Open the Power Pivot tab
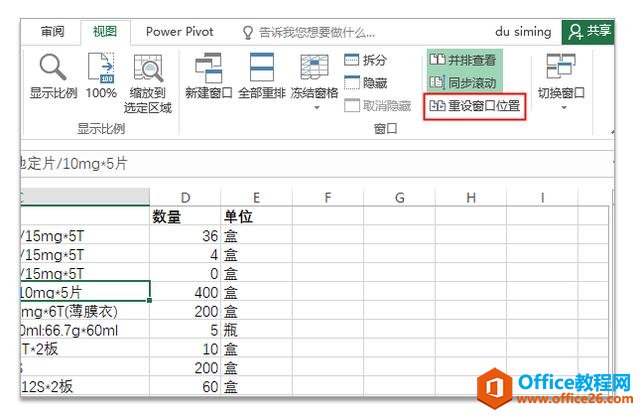Viewport: 640px width, 416px height. tap(180, 31)
